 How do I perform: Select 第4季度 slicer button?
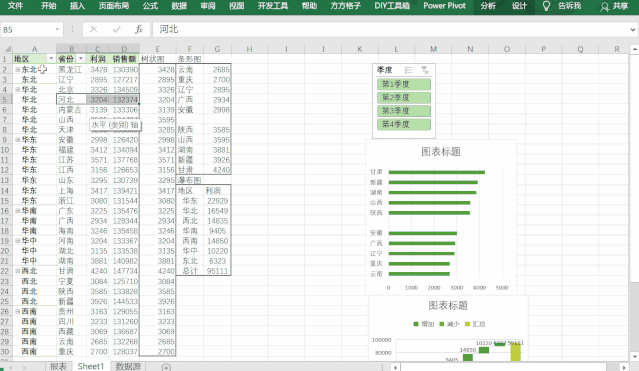coord(403,124)
